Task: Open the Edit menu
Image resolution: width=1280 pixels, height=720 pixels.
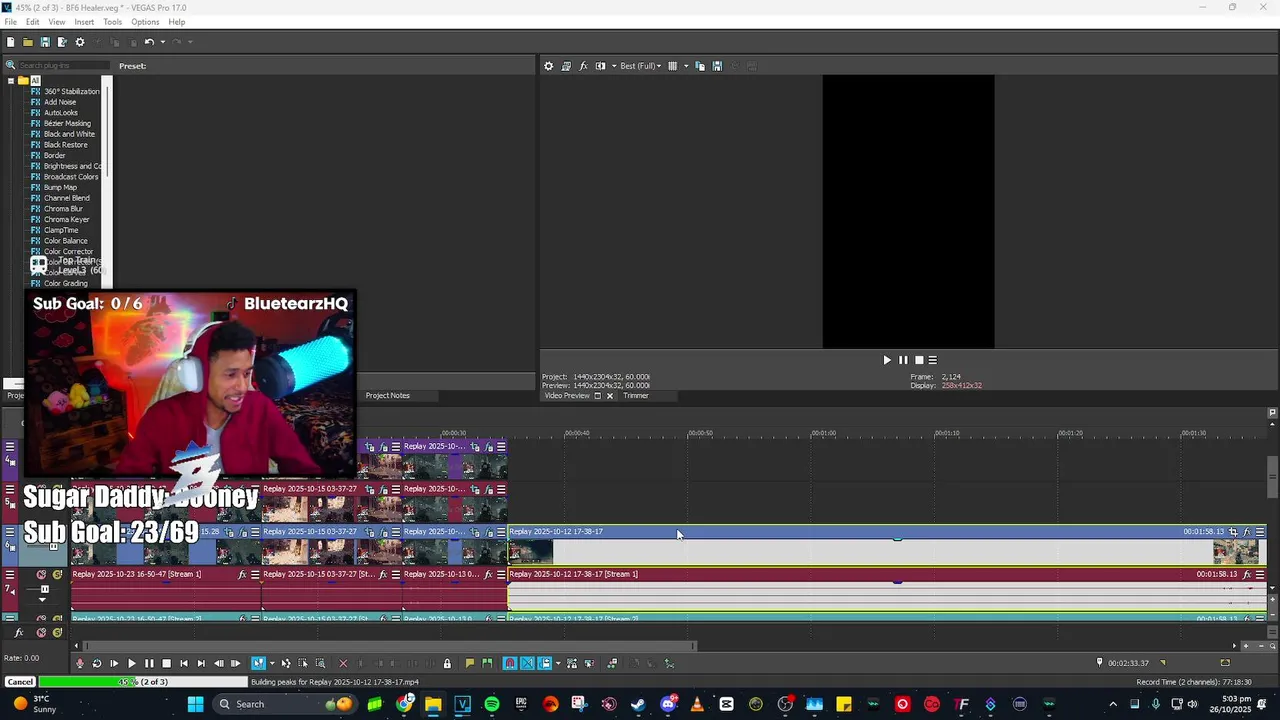Action: tap(33, 22)
